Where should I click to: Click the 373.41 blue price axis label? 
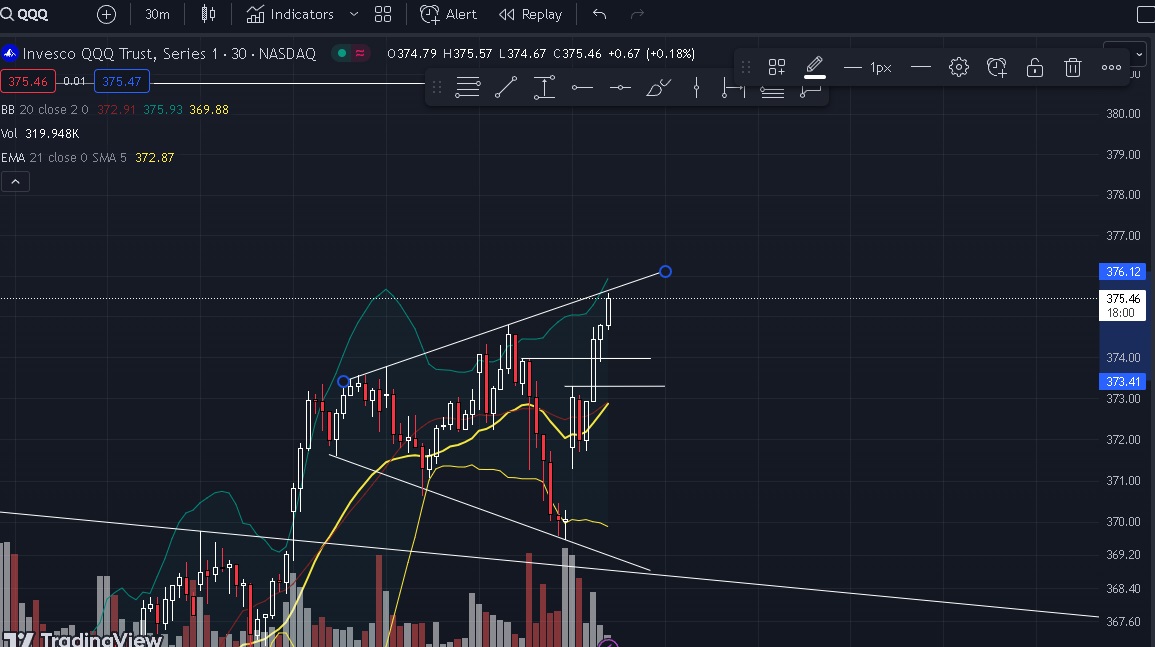pos(1123,382)
